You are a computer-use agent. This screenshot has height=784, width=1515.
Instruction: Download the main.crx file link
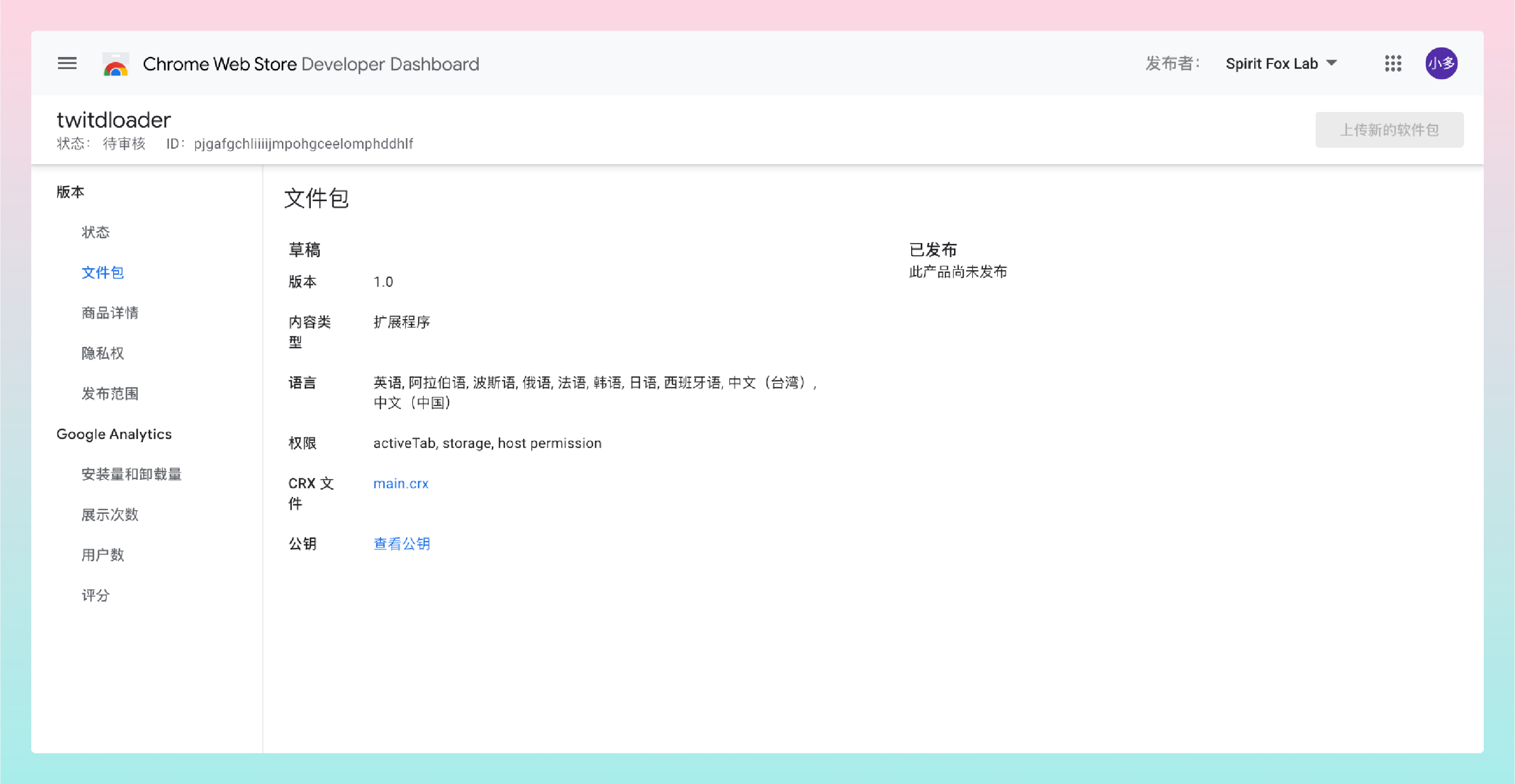[x=401, y=483]
